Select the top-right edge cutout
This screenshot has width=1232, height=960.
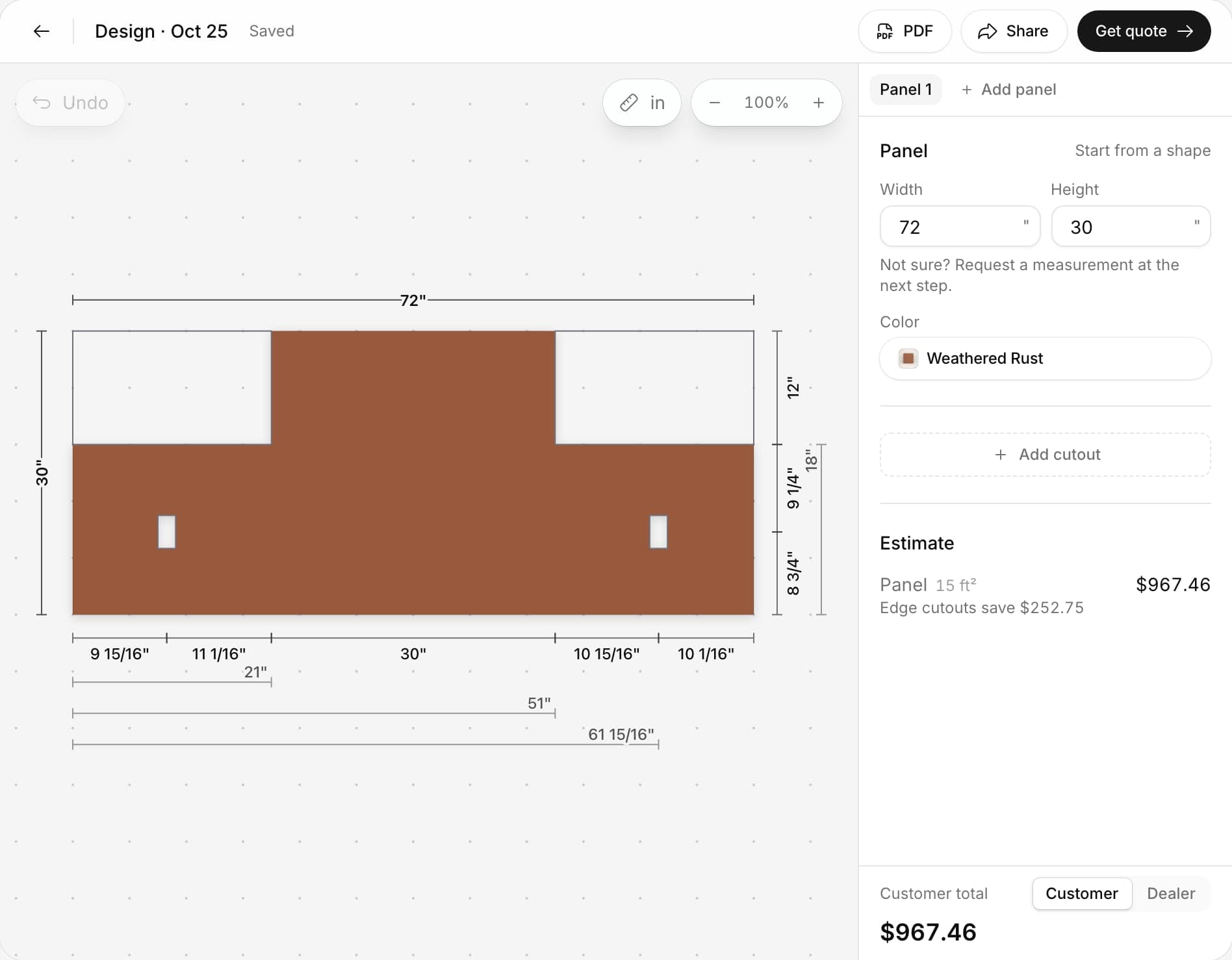(654, 388)
